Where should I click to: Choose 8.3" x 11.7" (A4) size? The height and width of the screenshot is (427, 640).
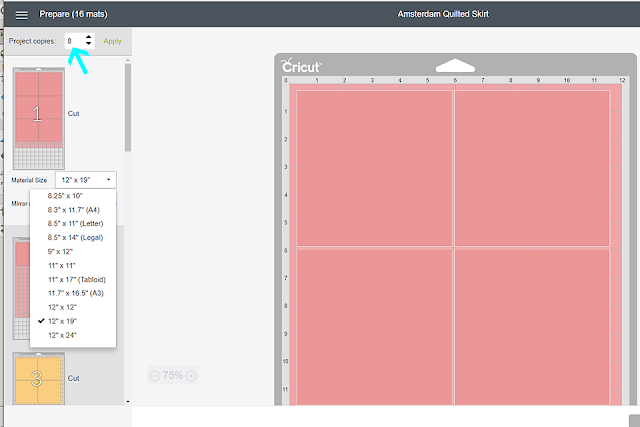coord(73,210)
